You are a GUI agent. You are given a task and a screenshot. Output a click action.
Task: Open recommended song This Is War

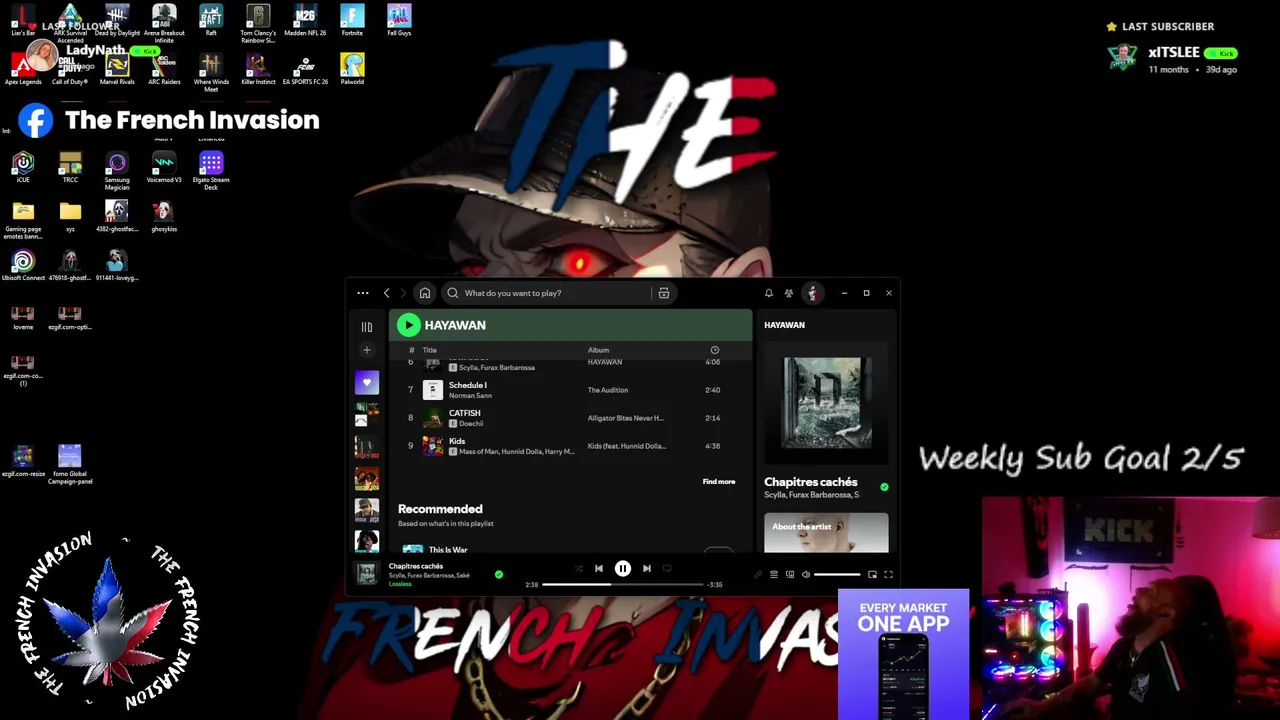point(448,550)
